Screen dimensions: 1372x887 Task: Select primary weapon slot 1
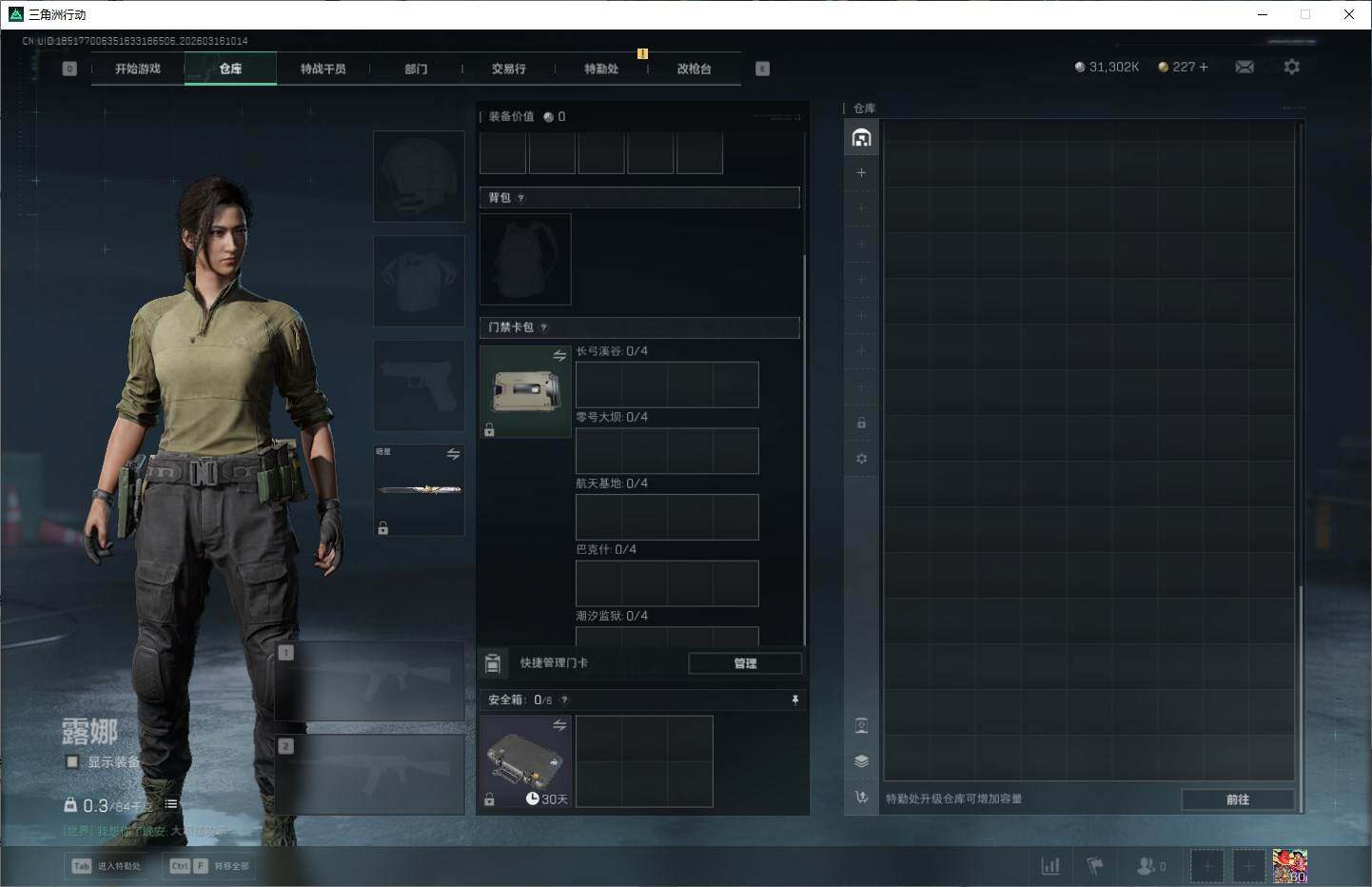point(369,680)
